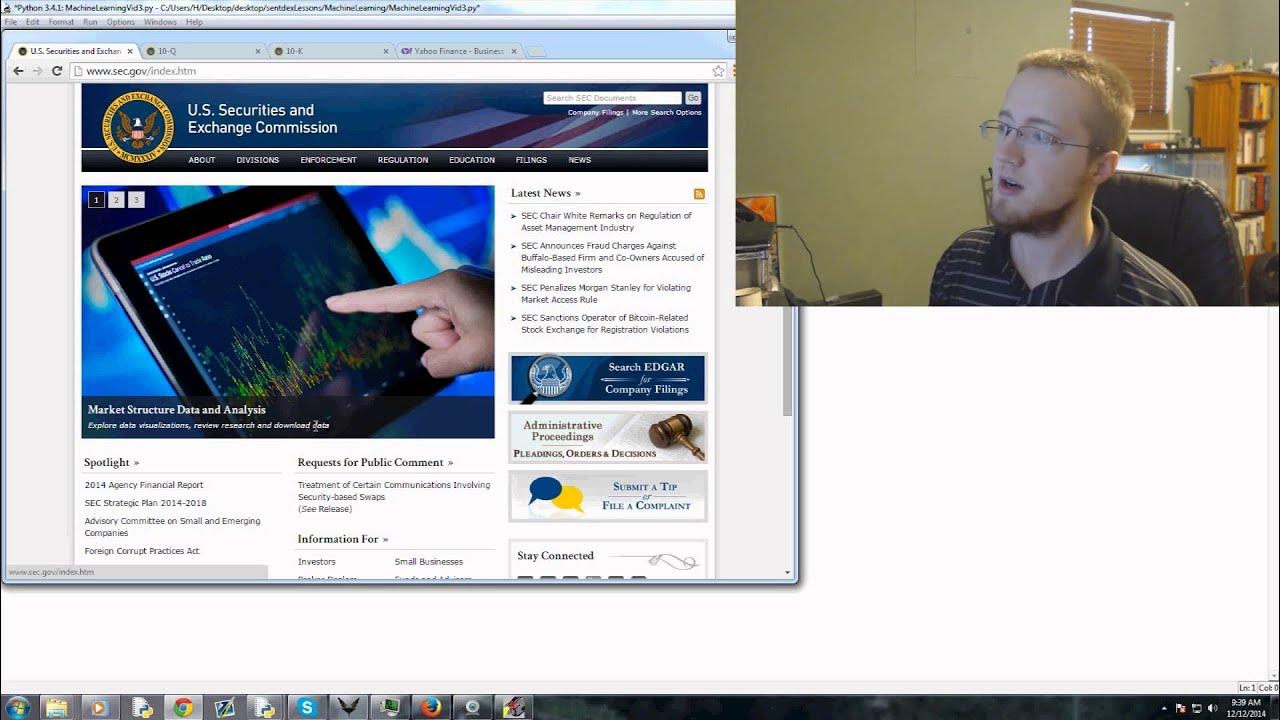The image size is (1280, 720).
Task: Open the Run menu in IDLE
Action: pos(91,22)
